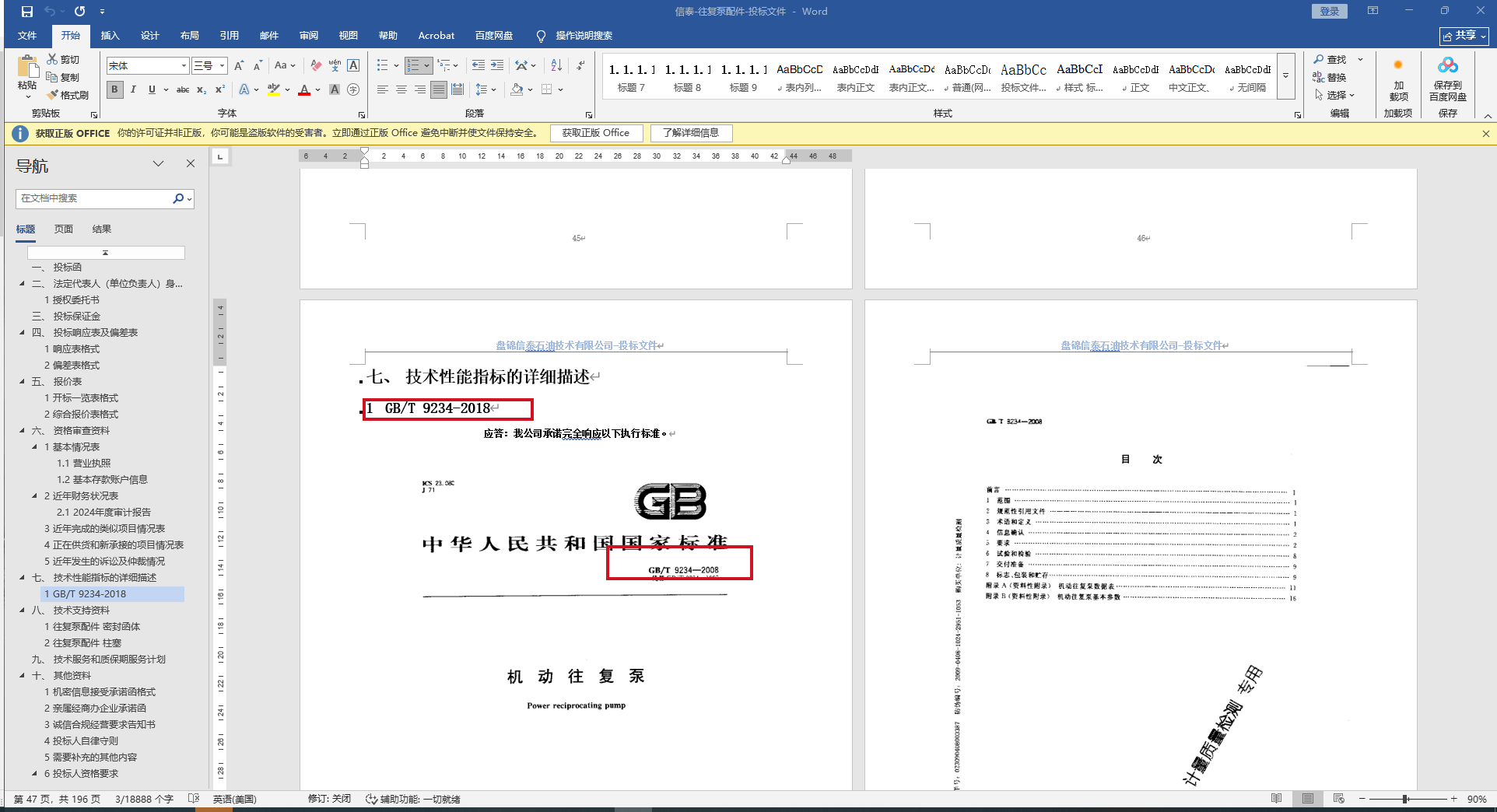Apply character shading icon
This screenshot has width=1497, height=812.
click(335, 89)
